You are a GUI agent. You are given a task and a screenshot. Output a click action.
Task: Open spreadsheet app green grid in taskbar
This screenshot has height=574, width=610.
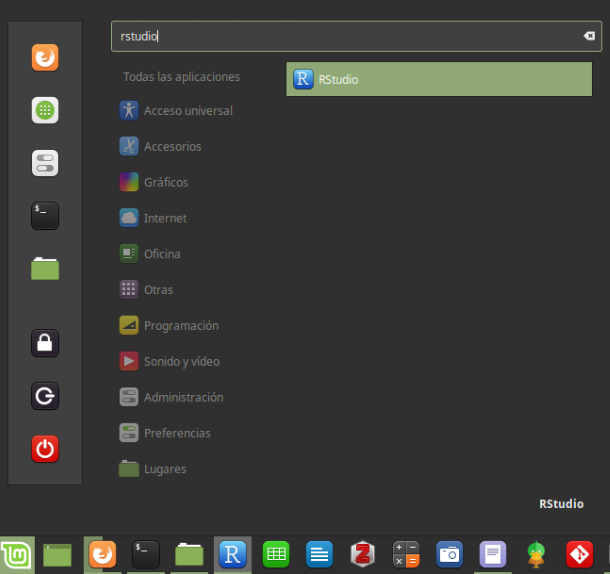pyautogui.click(x=276, y=554)
